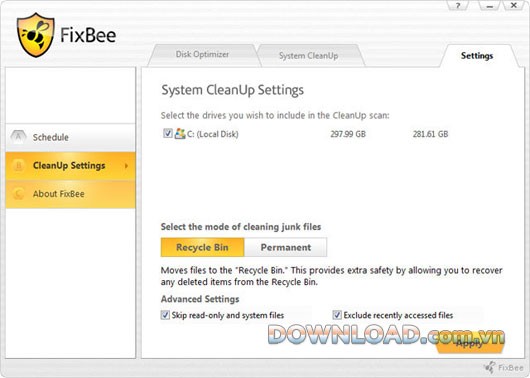
Task: Close the FixBee window
Action: pyautogui.click(x=514, y=6)
